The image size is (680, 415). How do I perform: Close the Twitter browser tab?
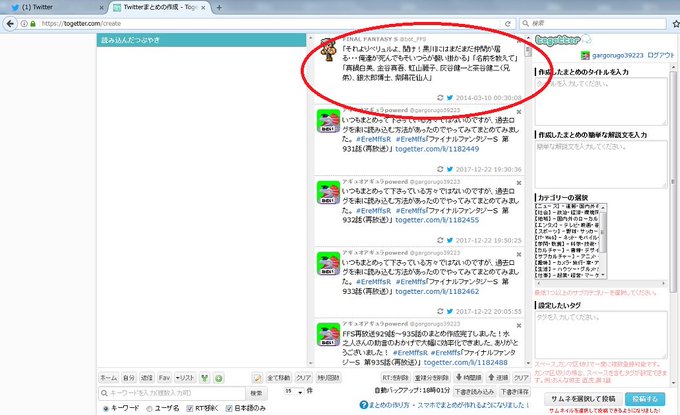101,7
